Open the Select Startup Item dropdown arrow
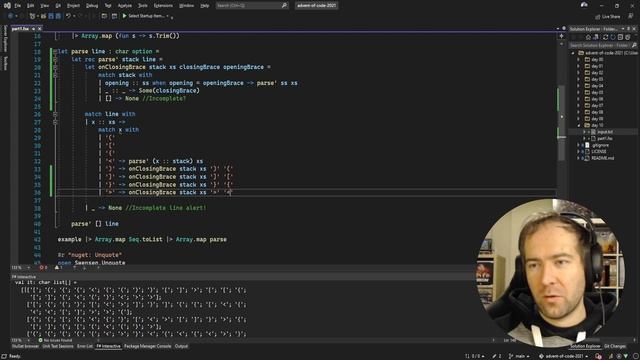 point(167,16)
